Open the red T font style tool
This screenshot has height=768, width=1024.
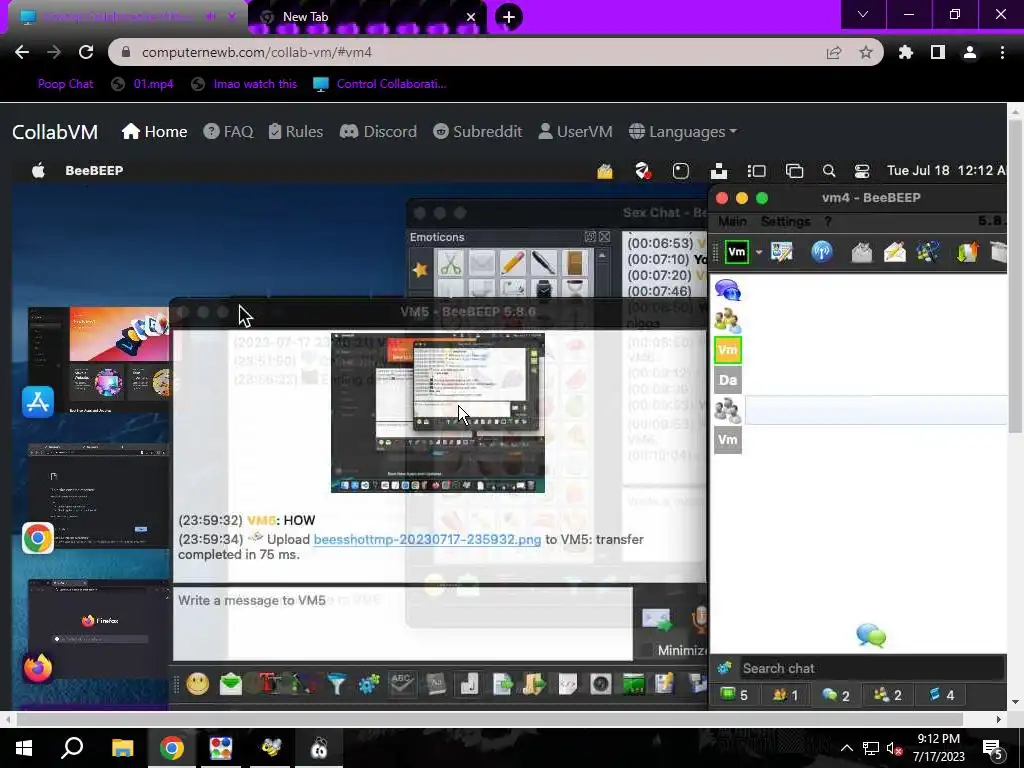point(270,684)
